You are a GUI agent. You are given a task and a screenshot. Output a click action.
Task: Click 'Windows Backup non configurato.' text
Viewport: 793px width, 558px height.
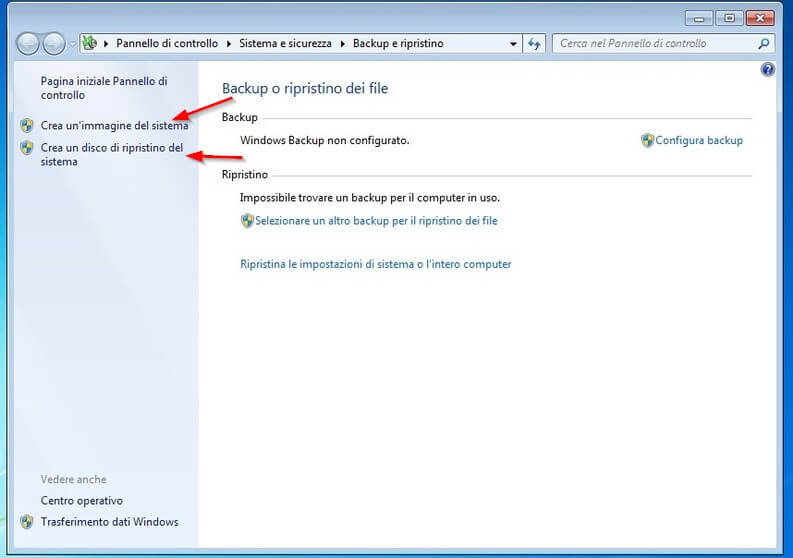click(x=324, y=140)
